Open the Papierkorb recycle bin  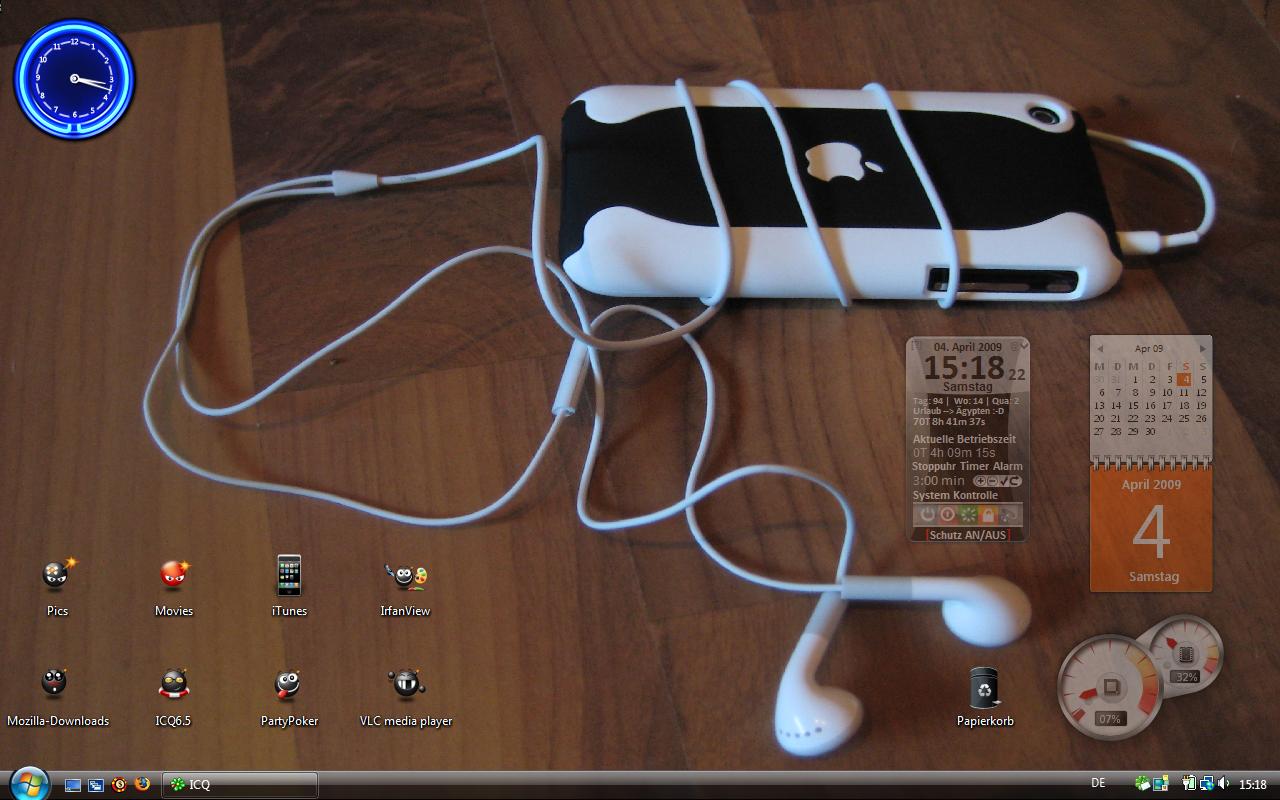pos(985,698)
